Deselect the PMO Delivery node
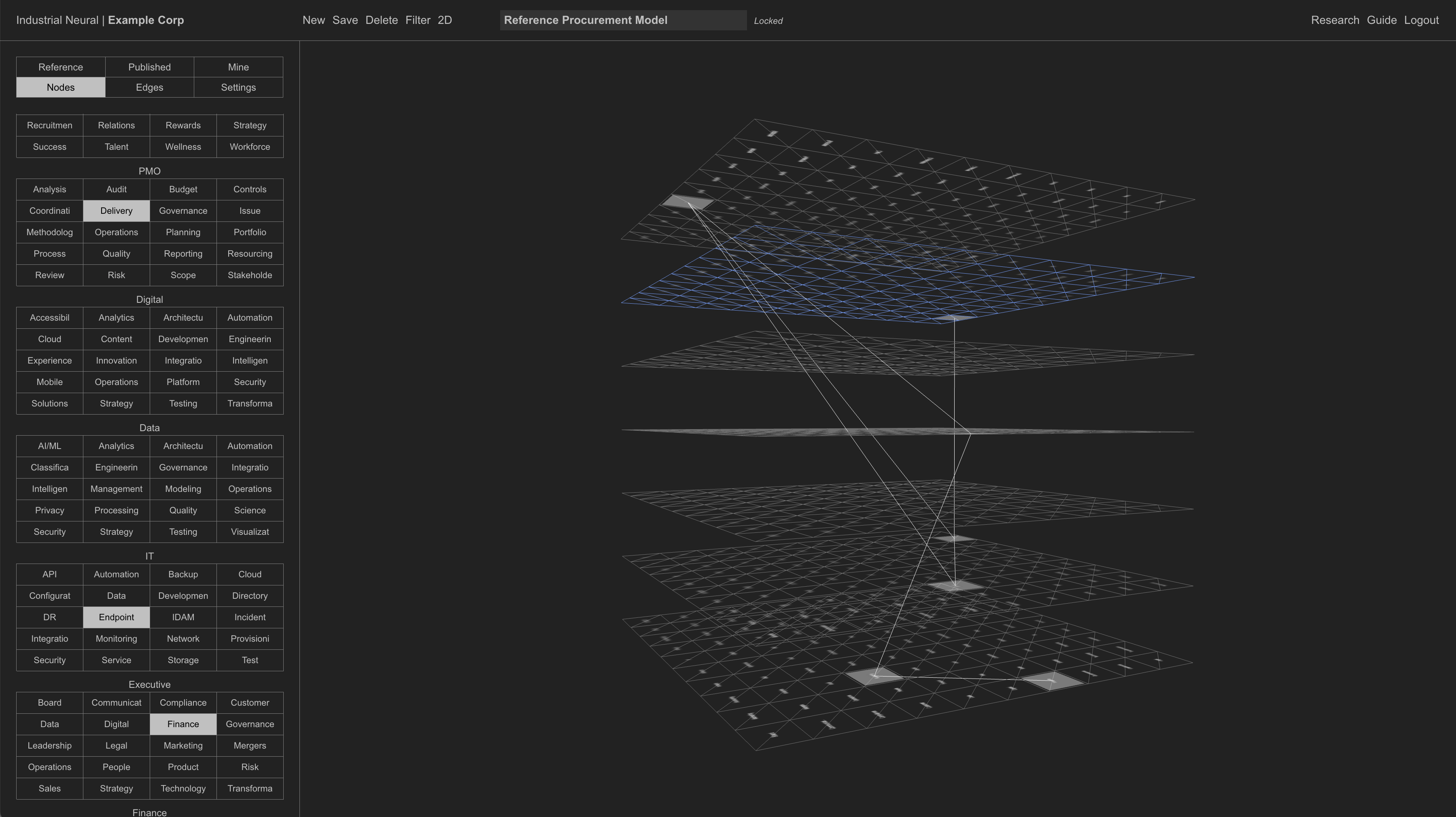The height and width of the screenshot is (817, 1456). coord(117,211)
